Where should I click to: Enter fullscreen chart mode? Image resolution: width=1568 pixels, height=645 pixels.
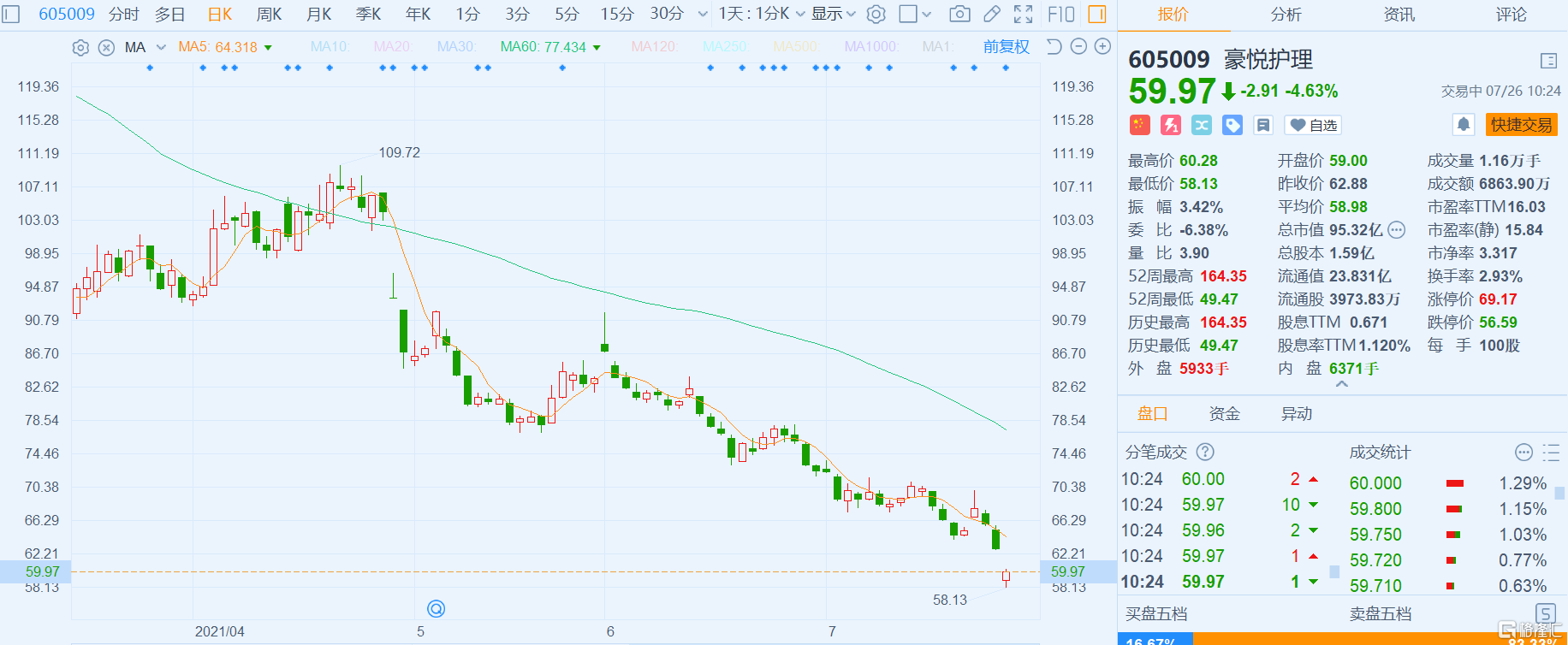tap(1023, 14)
